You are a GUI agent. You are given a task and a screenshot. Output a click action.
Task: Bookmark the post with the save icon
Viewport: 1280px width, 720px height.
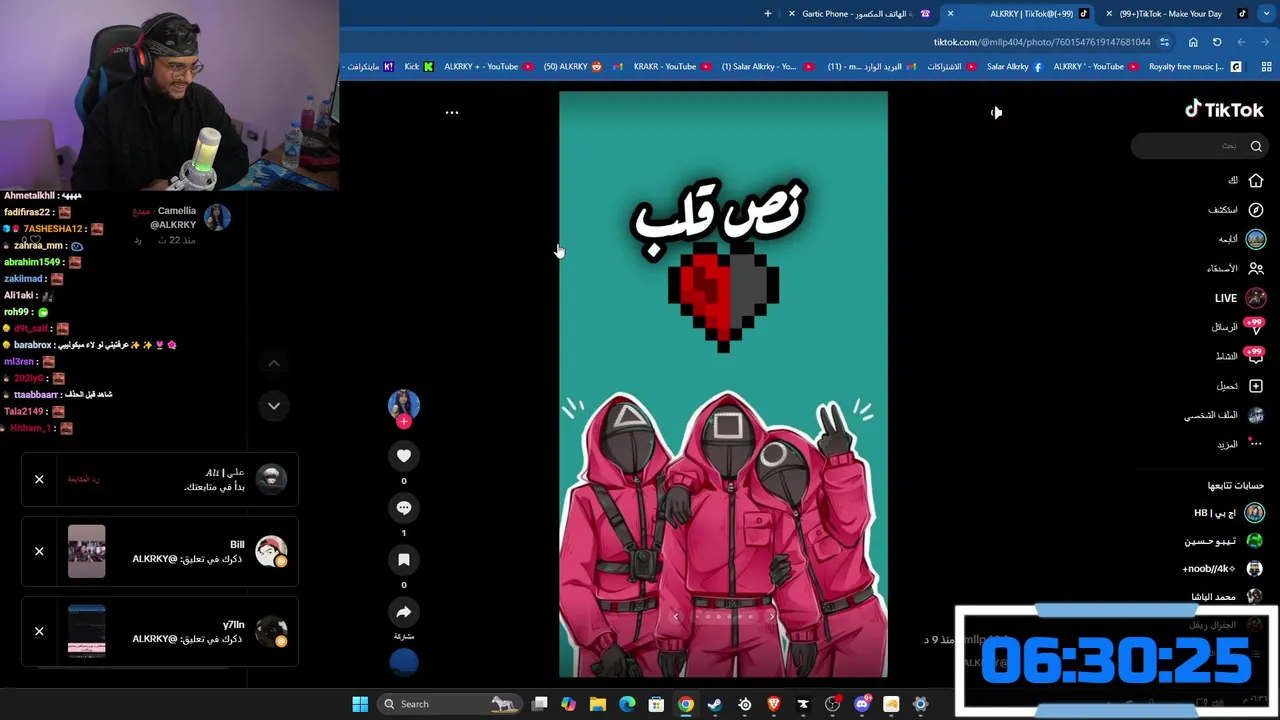404,560
